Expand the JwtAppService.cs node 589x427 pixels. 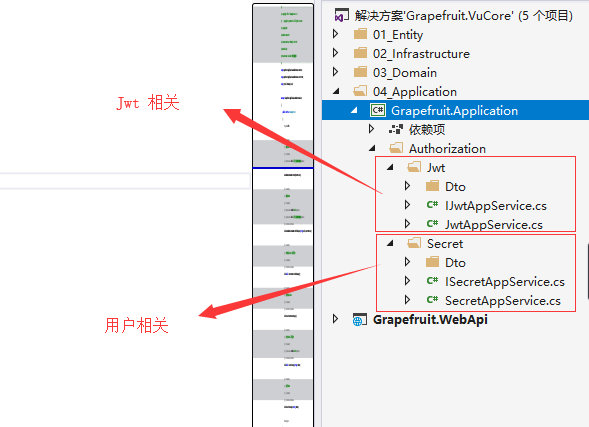[407, 224]
